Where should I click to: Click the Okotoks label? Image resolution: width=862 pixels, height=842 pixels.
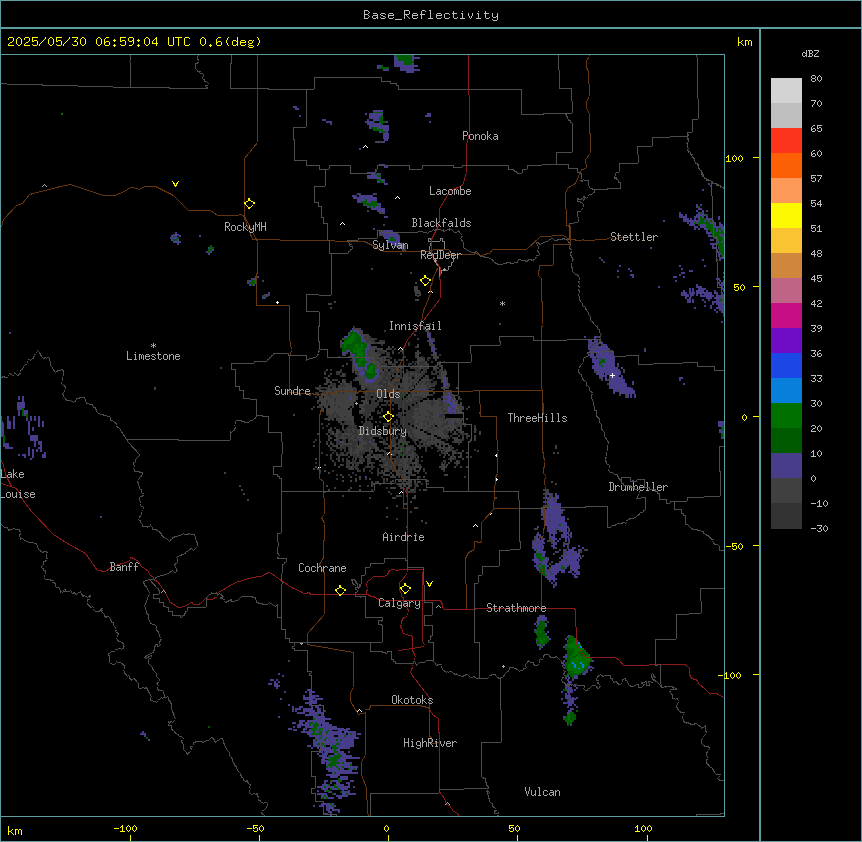tap(412, 700)
